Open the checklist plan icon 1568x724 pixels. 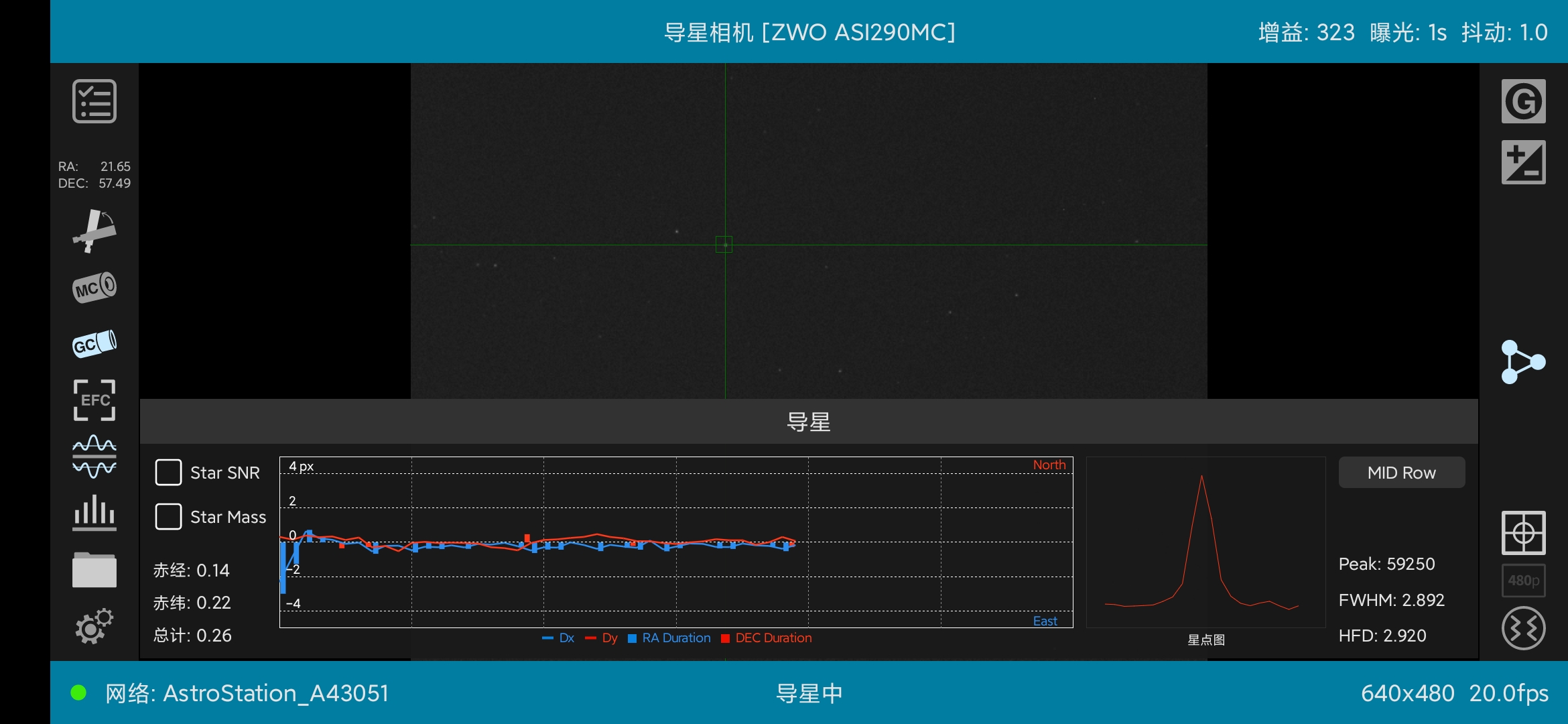(94, 101)
